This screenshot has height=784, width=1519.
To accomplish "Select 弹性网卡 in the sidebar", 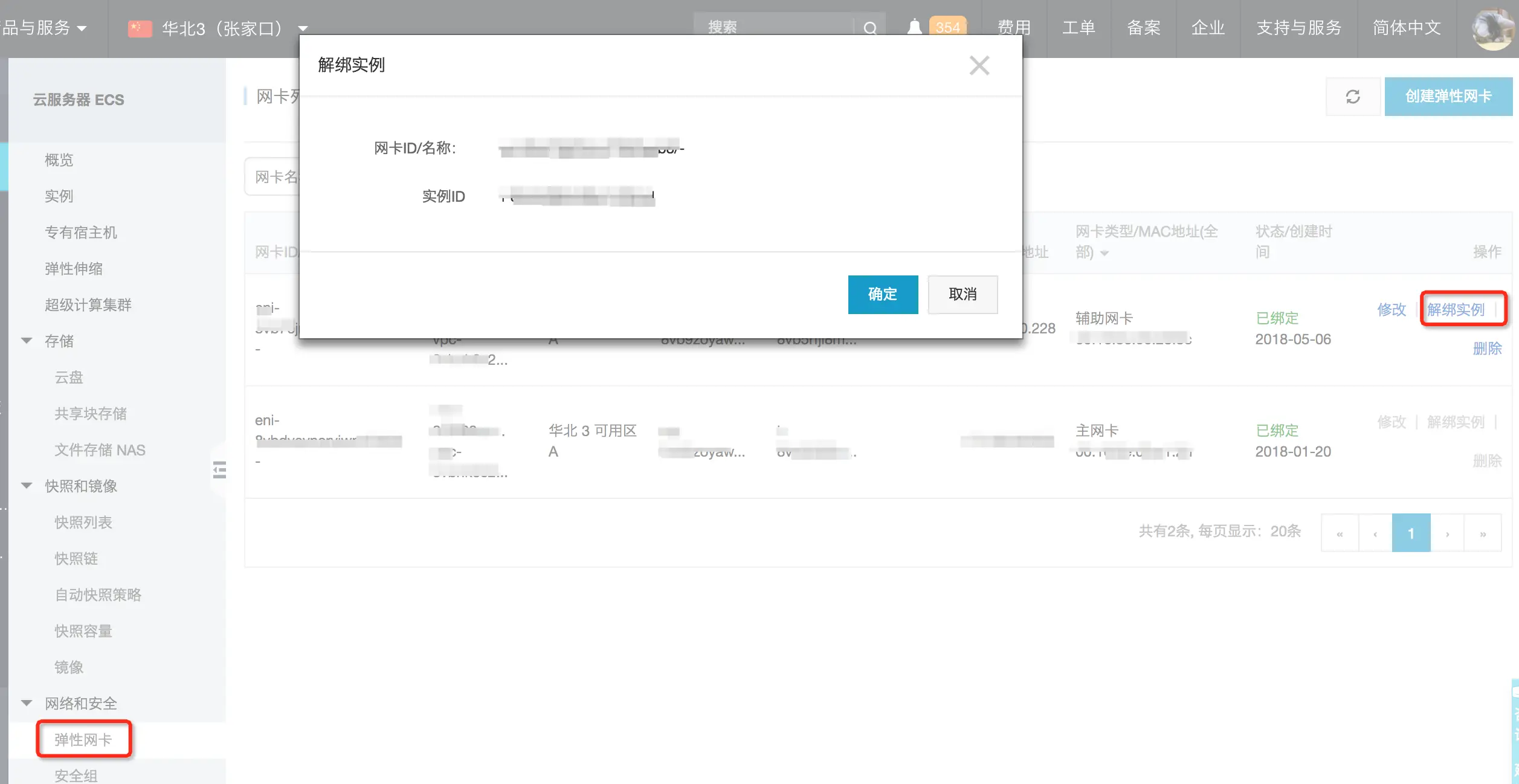I will click(x=83, y=739).
